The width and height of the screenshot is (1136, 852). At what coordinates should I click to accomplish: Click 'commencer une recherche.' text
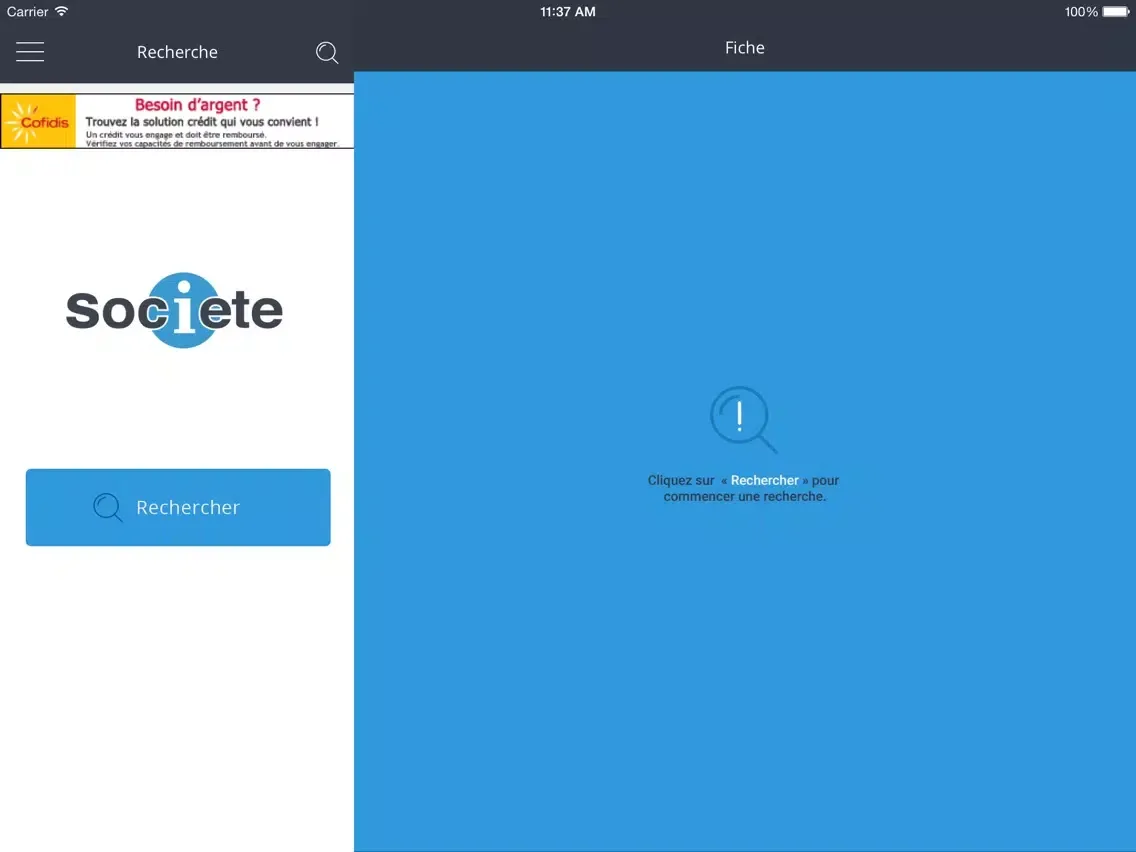[x=745, y=496]
